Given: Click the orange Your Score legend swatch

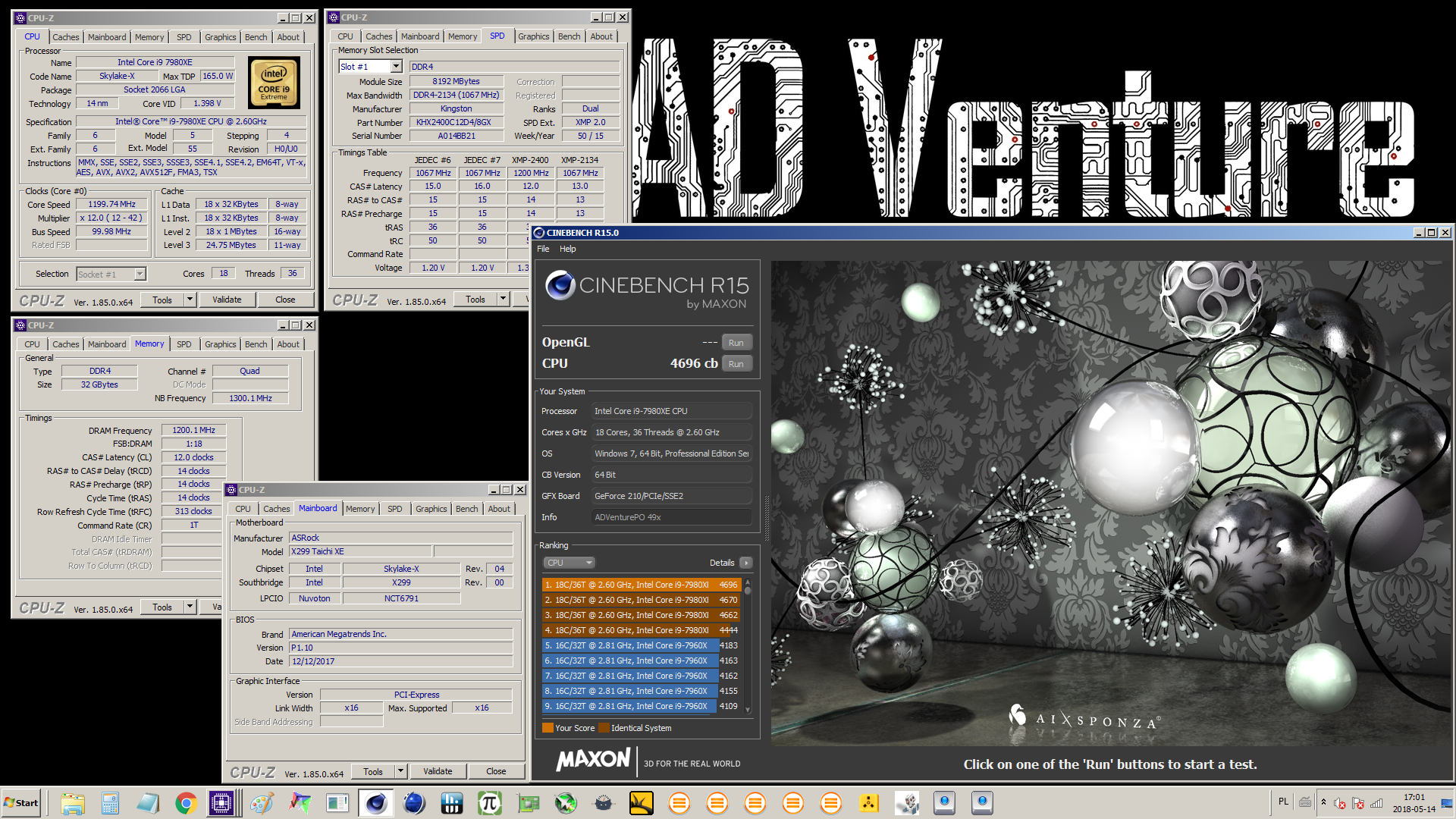Looking at the screenshot, I should pos(548,728).
